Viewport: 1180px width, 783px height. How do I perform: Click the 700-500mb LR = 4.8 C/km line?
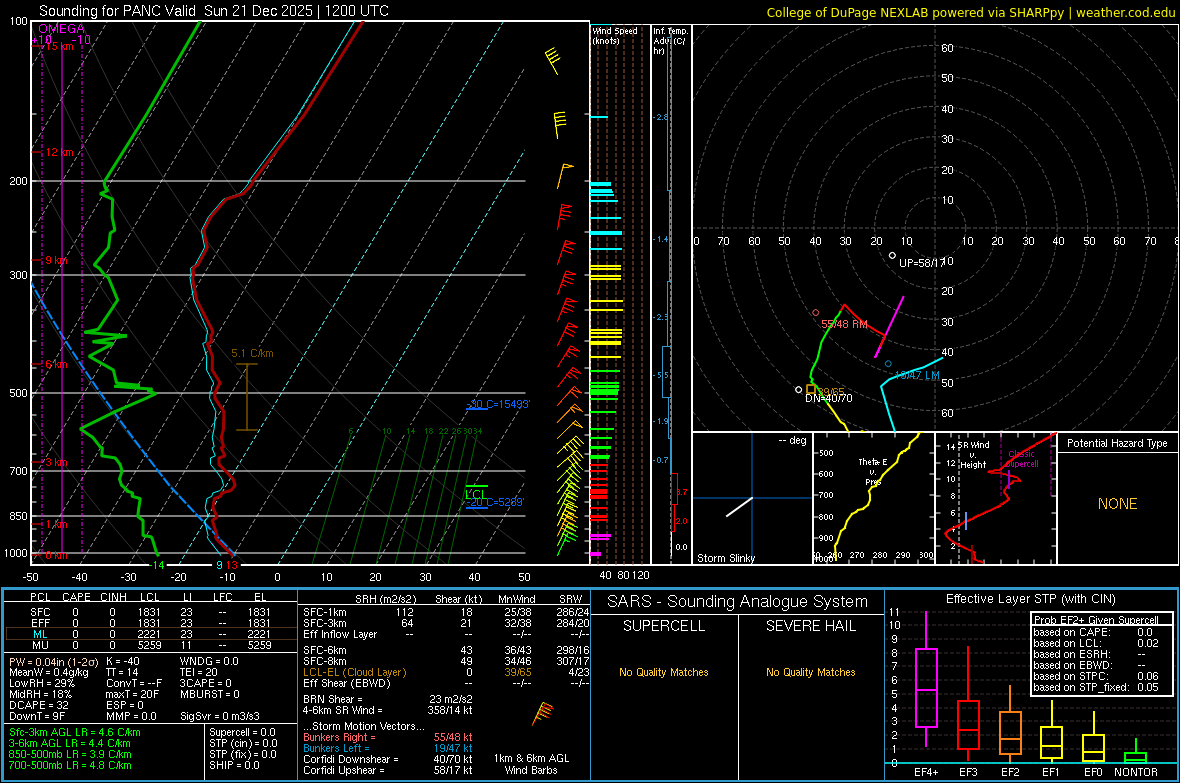click(70, 765)
